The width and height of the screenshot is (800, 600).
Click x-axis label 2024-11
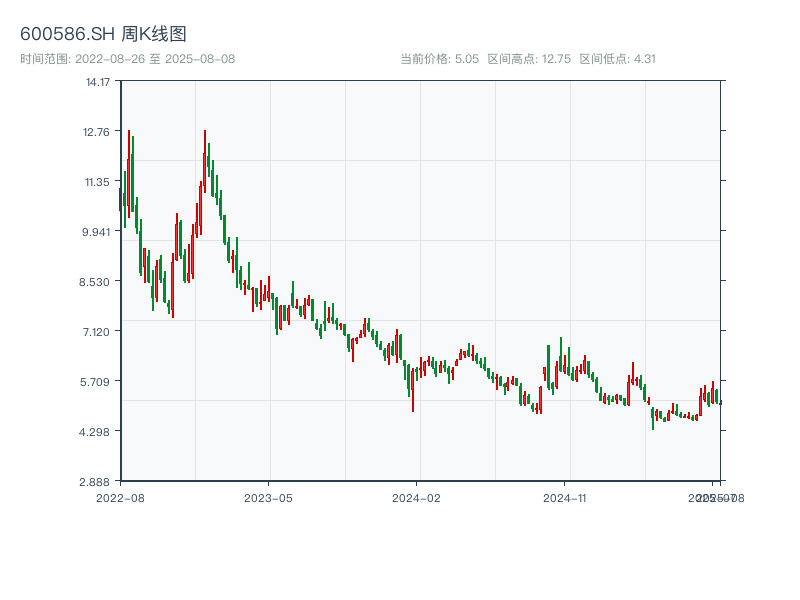pos(564,498)
